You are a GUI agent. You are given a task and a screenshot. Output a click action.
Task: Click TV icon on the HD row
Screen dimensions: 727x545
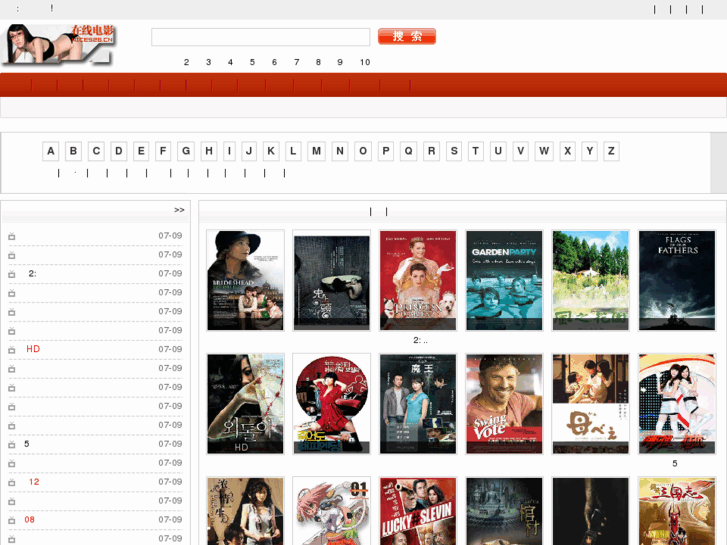12,350
